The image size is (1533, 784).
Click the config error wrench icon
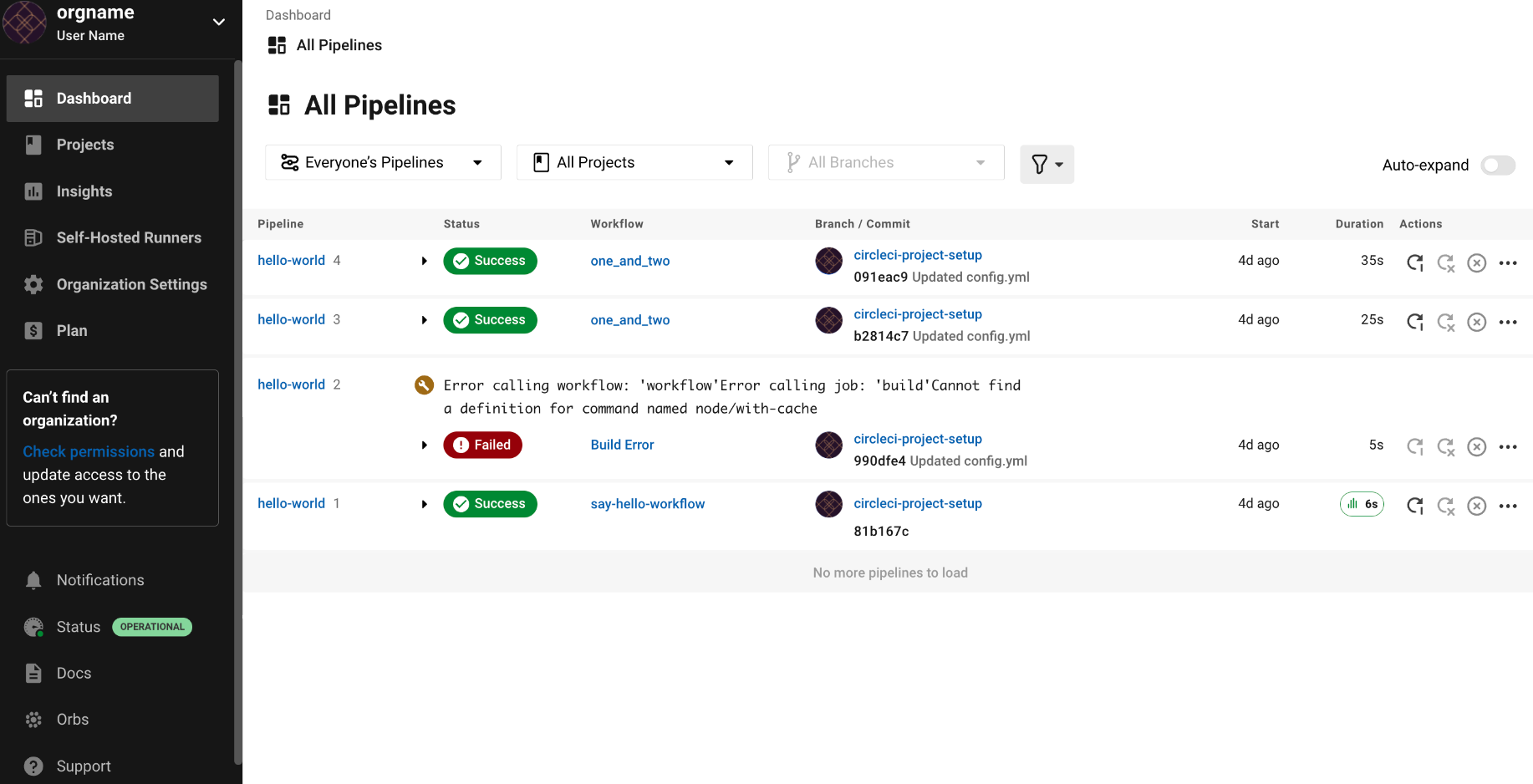[425, 385]
